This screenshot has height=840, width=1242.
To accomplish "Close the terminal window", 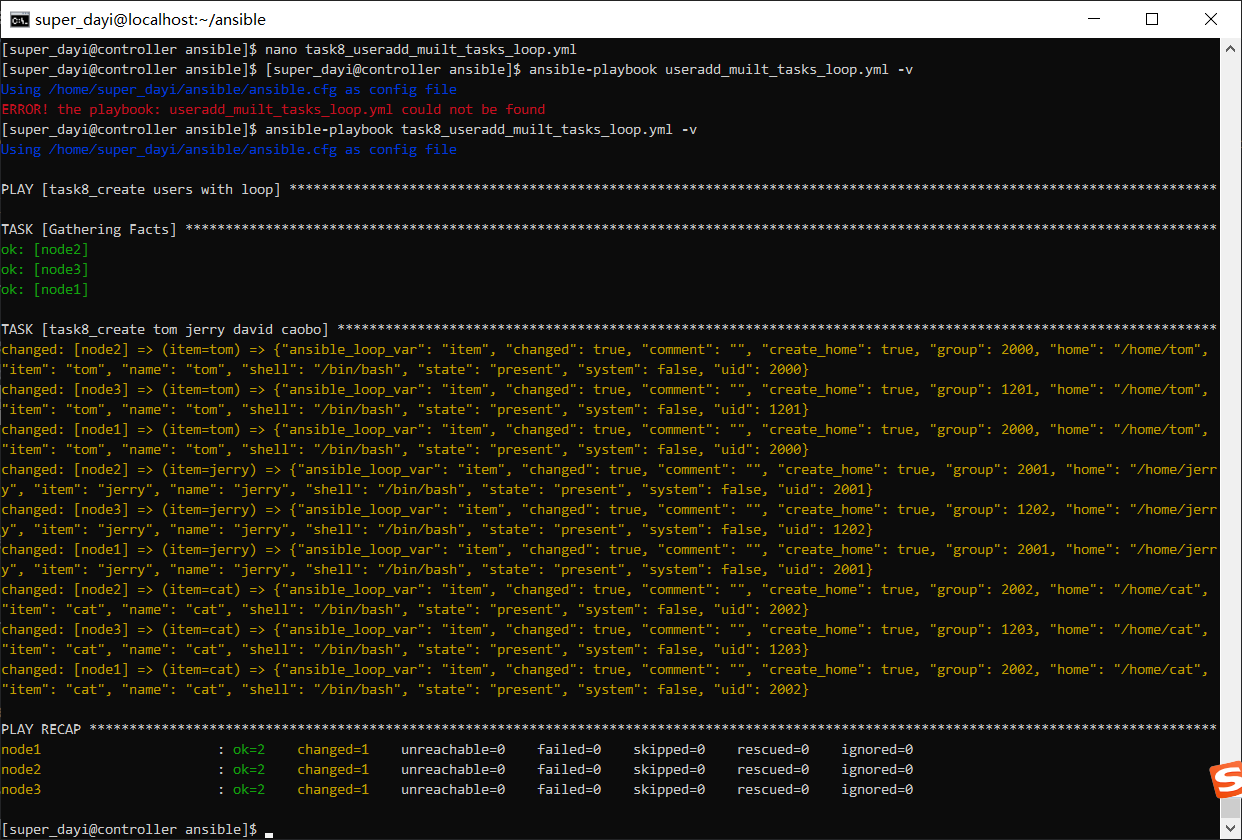I will point(1211,19).
